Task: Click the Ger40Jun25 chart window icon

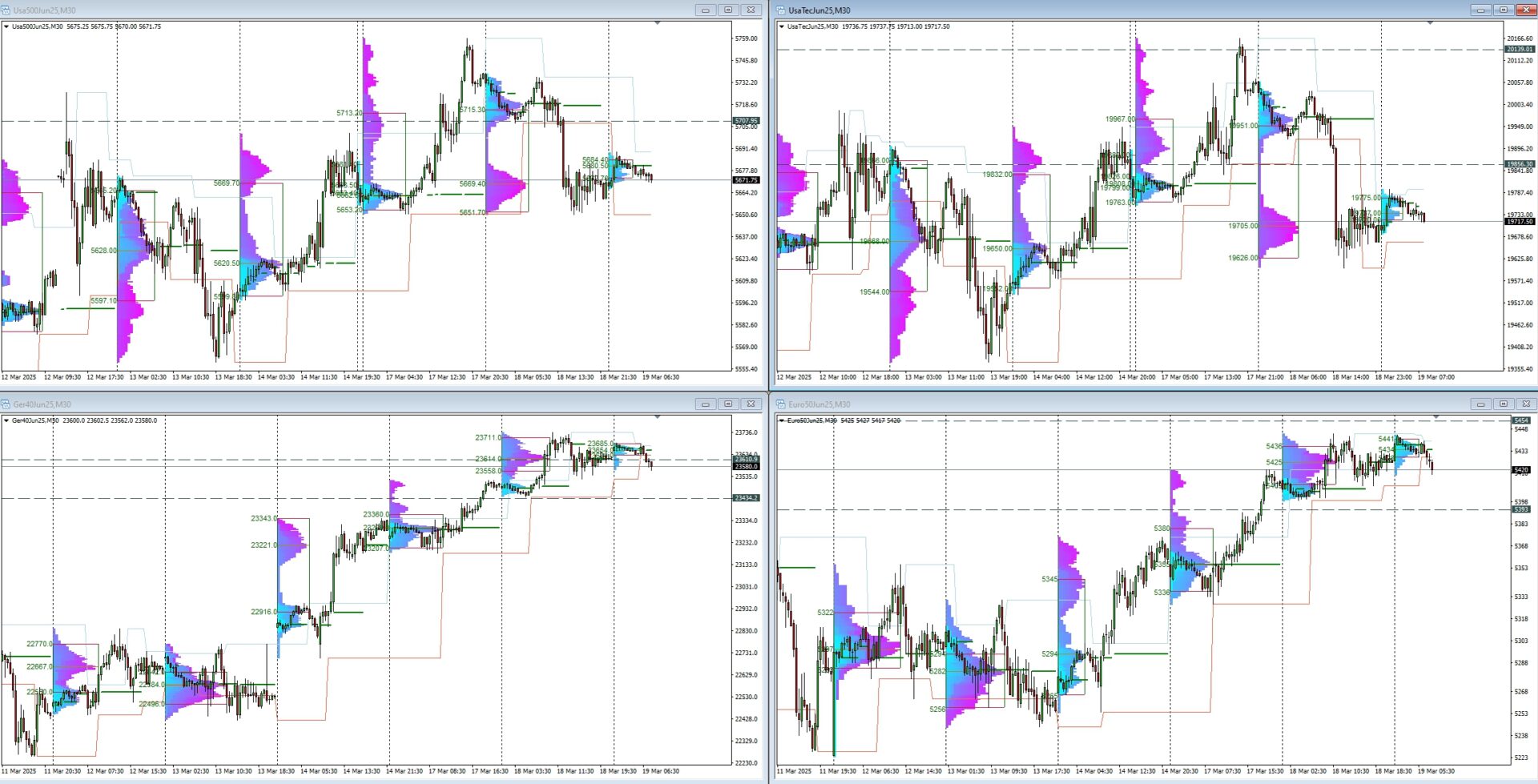Action: click(6, 404)
